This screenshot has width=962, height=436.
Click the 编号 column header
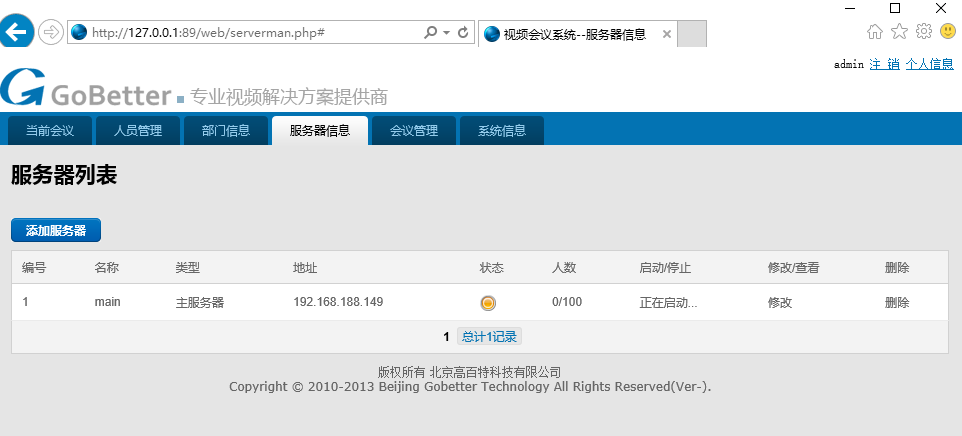click(34, 268)
